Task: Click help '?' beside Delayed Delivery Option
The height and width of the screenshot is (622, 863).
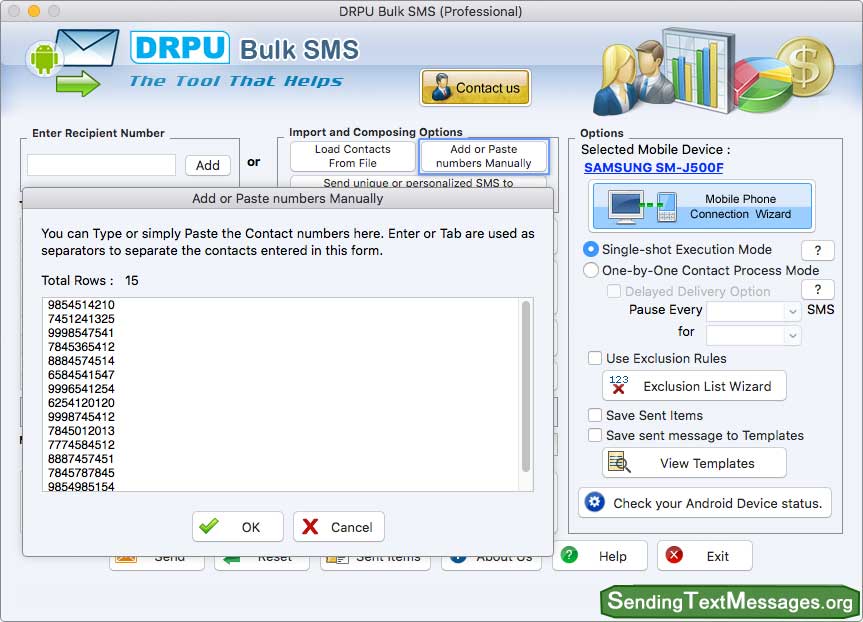Action: [818, 290]
